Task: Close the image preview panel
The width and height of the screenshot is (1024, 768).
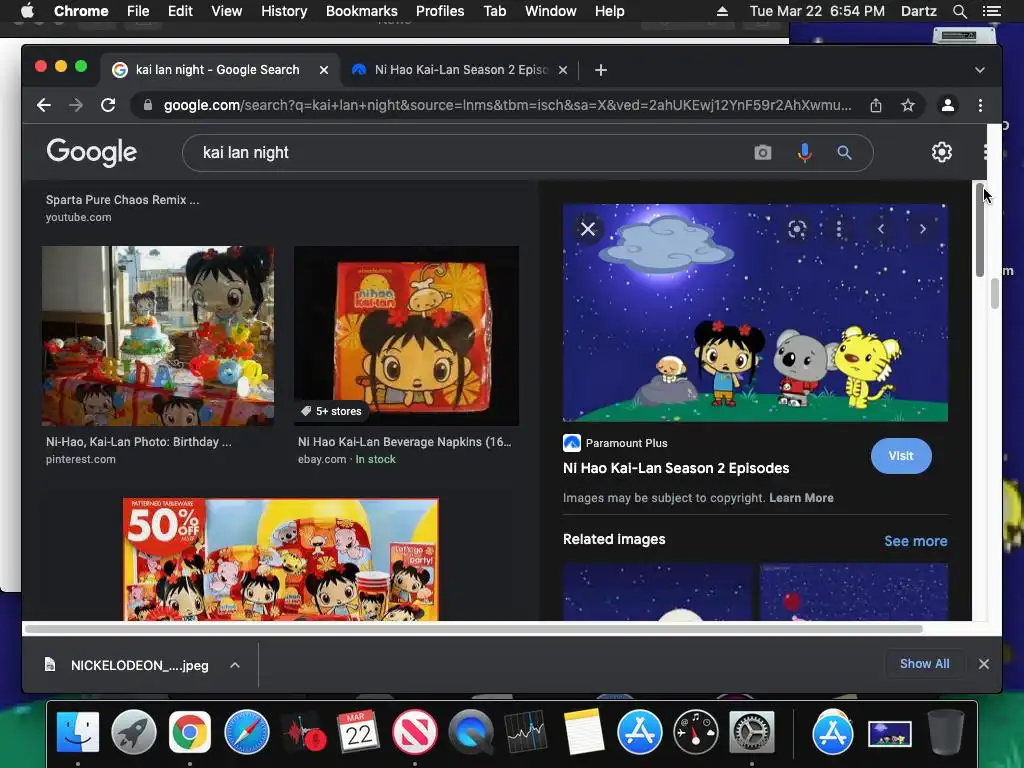Action: [588, 229]
